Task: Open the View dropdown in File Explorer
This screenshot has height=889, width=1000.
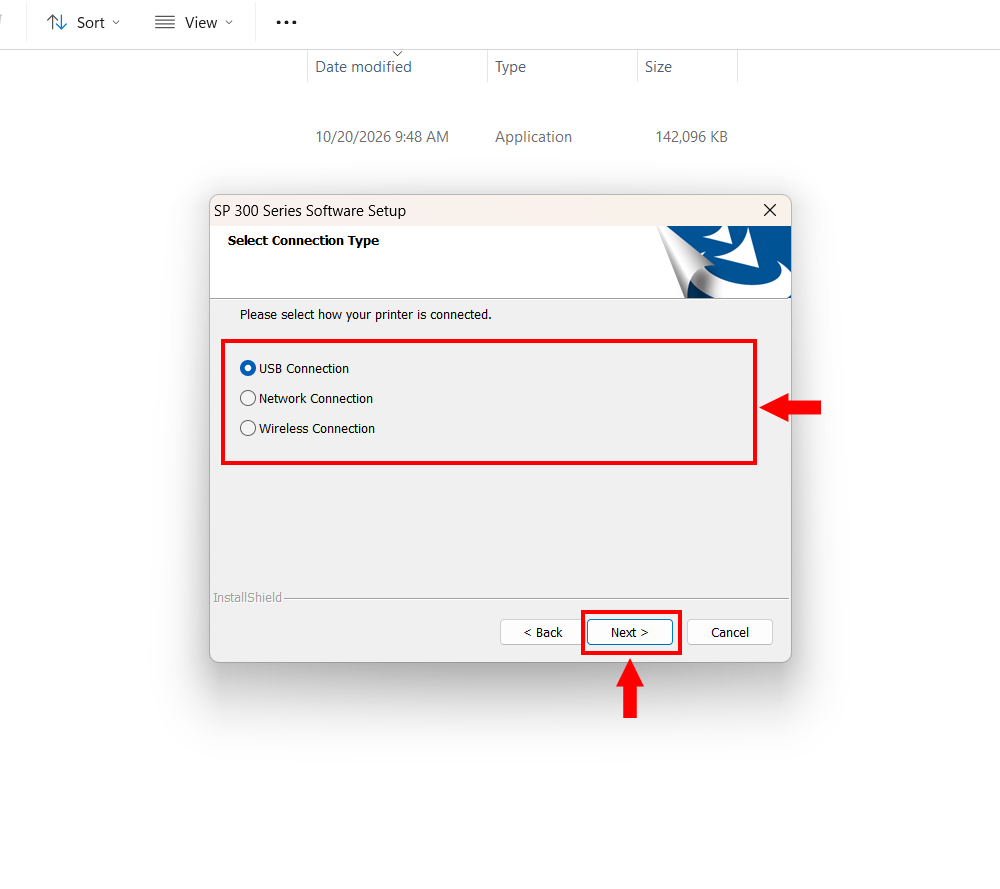Action: pyautogui.click(x=194, y=22)
